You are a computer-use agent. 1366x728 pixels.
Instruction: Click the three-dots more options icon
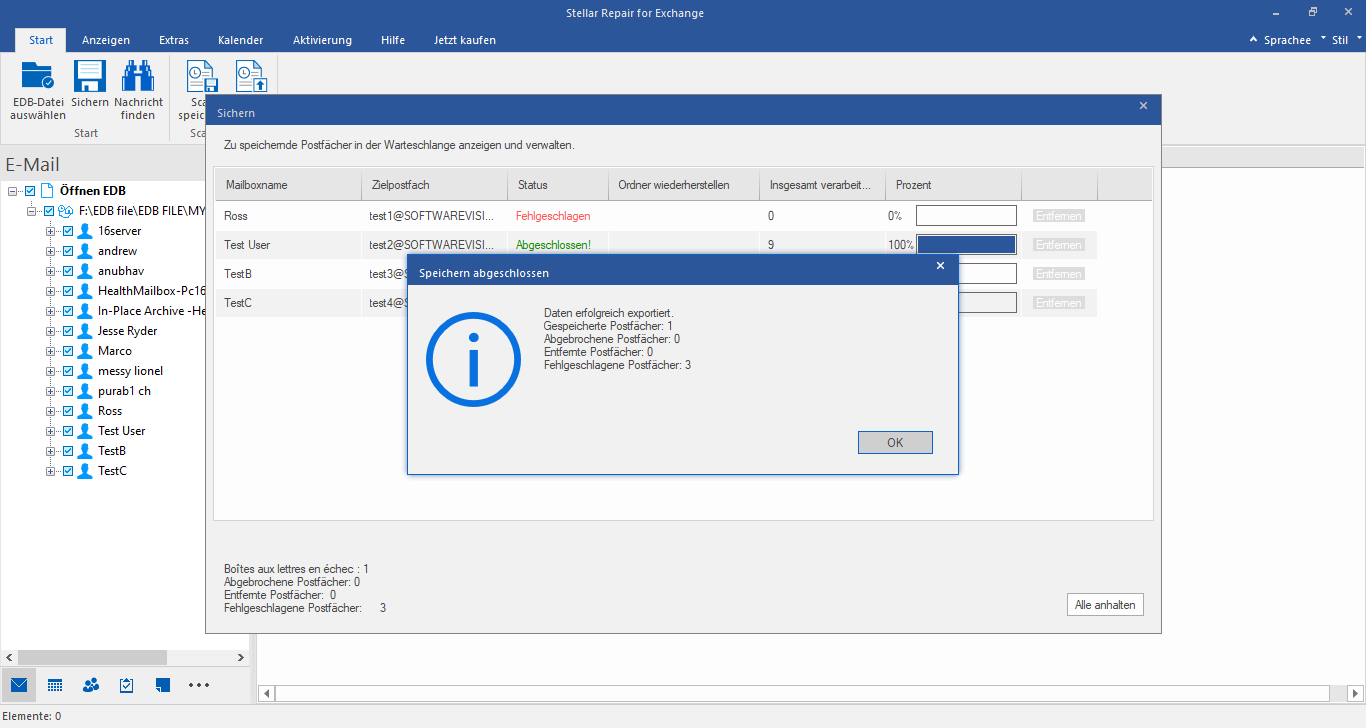[199, 685]
